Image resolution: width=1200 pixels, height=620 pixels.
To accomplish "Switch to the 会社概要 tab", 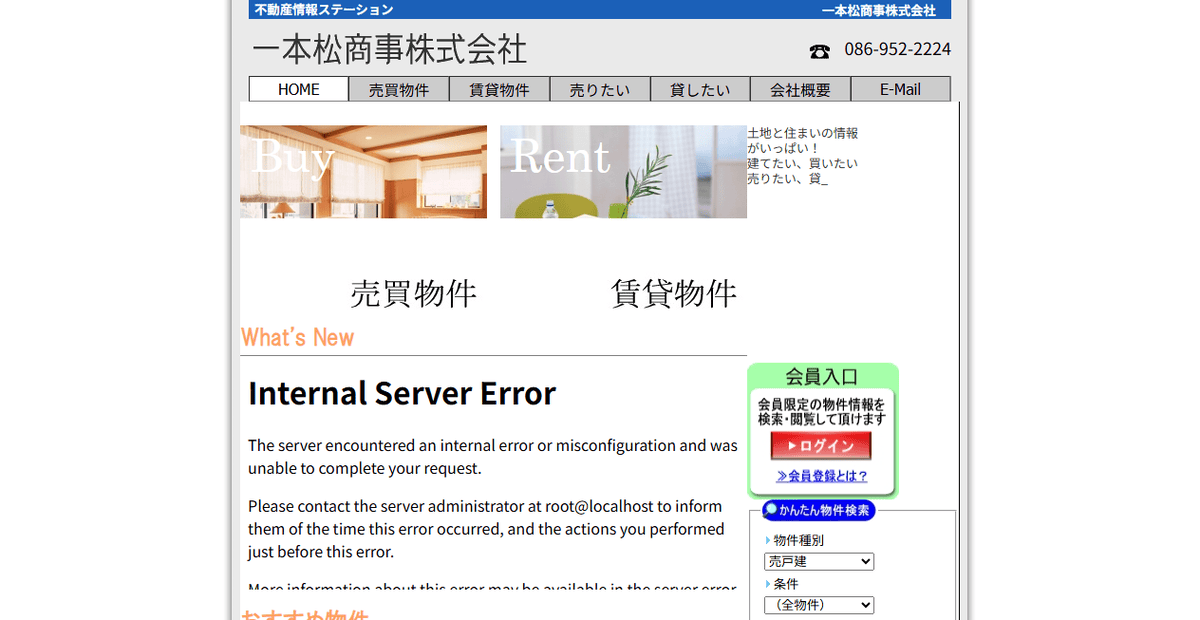I will coord(800,88).
